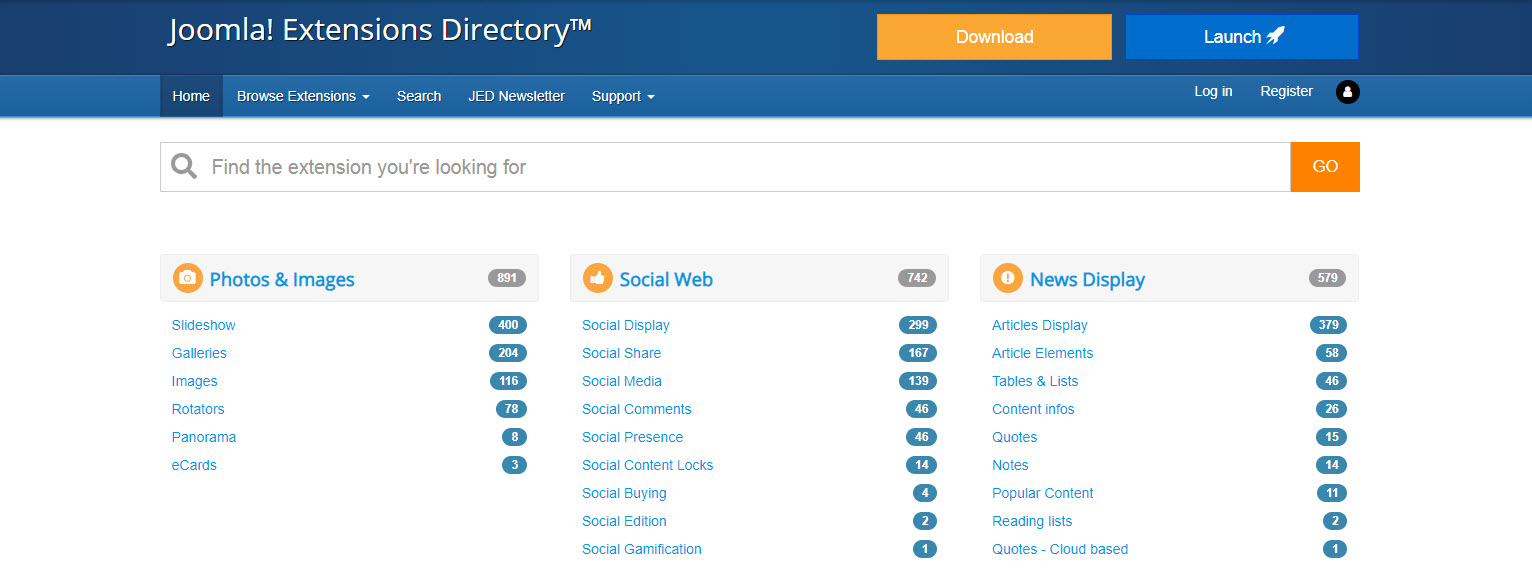Click the 299 badge beside Social Display

(918, 325)
